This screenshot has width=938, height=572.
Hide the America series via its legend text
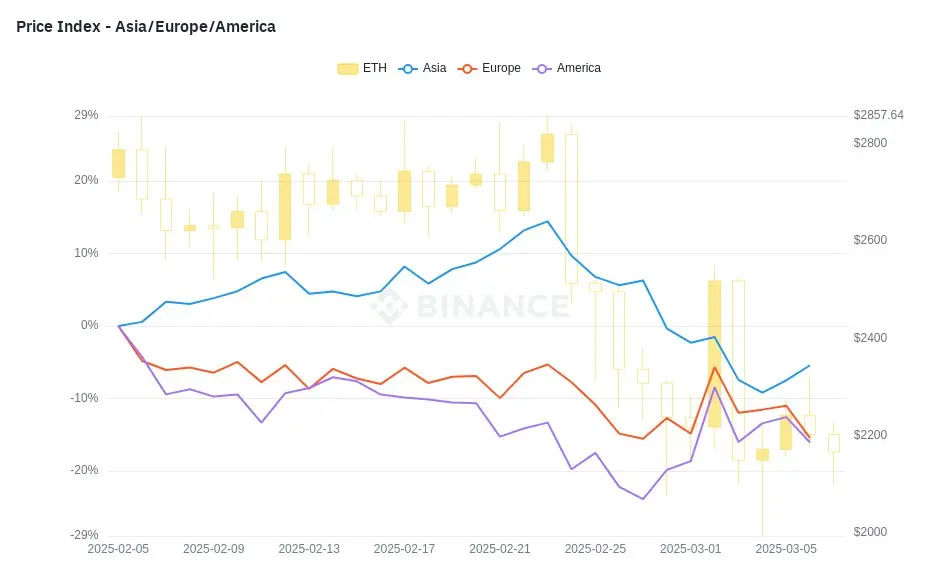[x=579, y=69]
